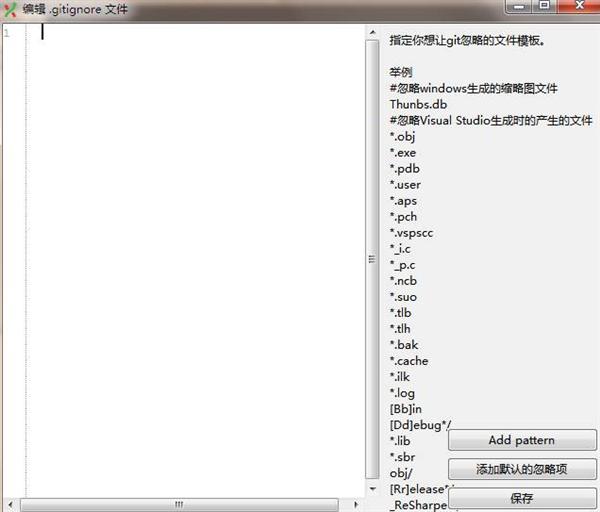Place cursor in .gitignore editor line 1
This screenshot has width=600, height=512.
(x=195, y=32)
